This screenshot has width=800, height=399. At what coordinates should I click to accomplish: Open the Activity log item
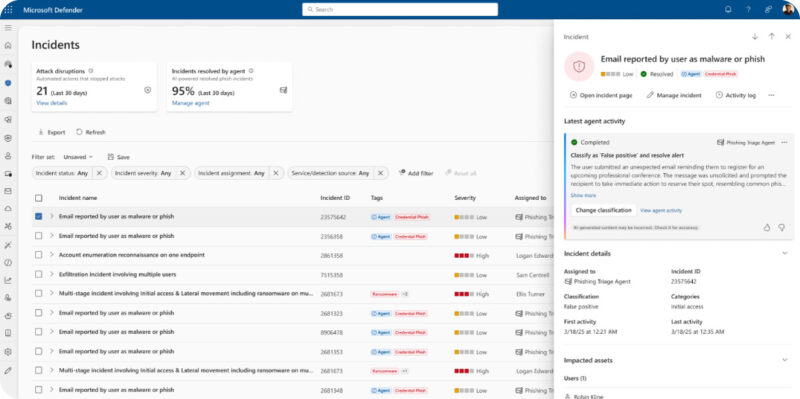tap(736, 95)
